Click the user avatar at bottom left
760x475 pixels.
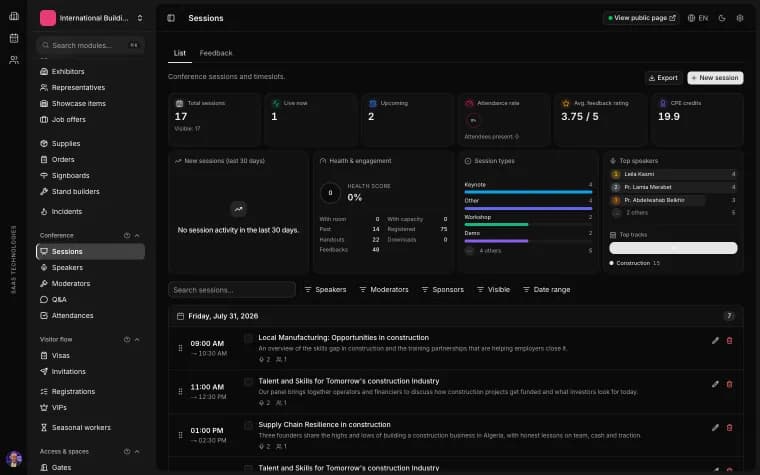point(14,458)
